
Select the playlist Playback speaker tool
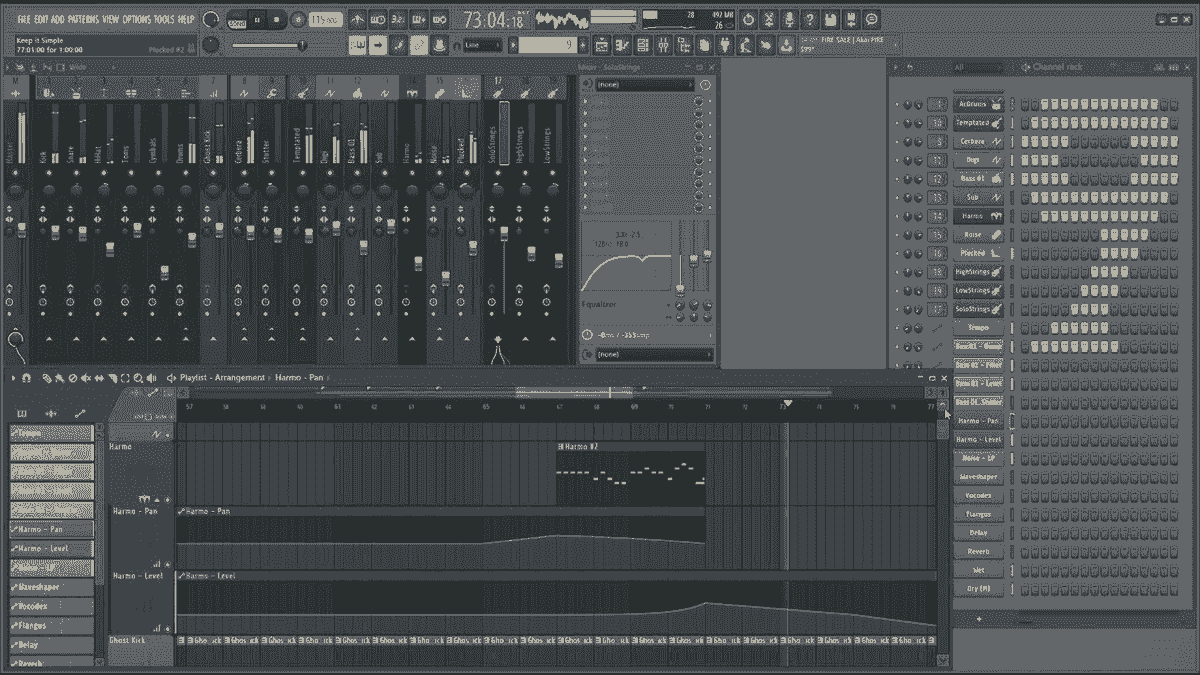point(151,377)
